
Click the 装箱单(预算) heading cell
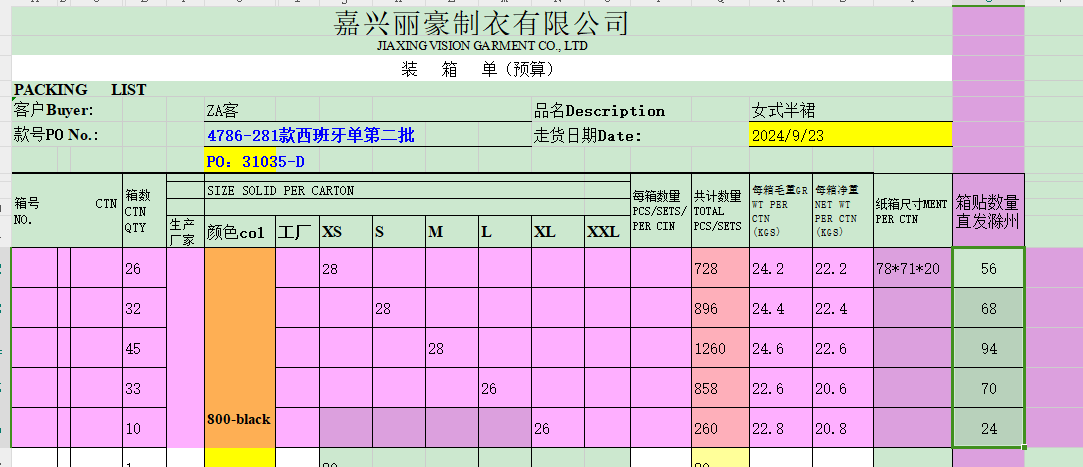477,69
